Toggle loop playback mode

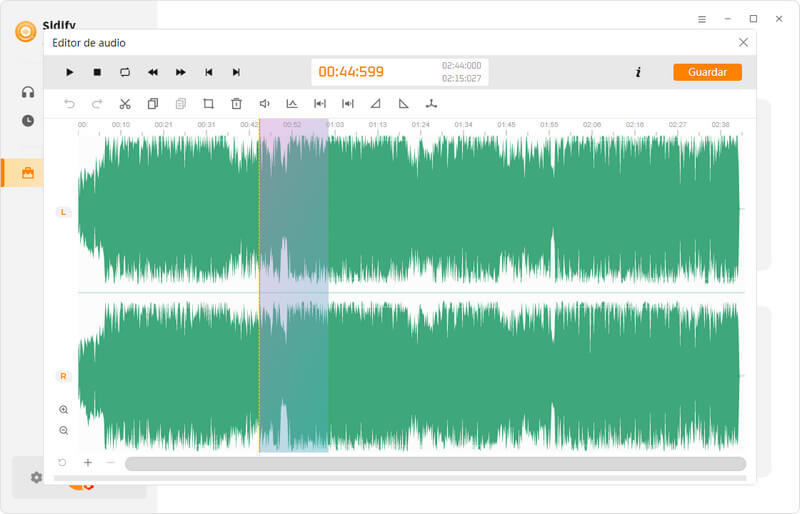tap(125, 72)
